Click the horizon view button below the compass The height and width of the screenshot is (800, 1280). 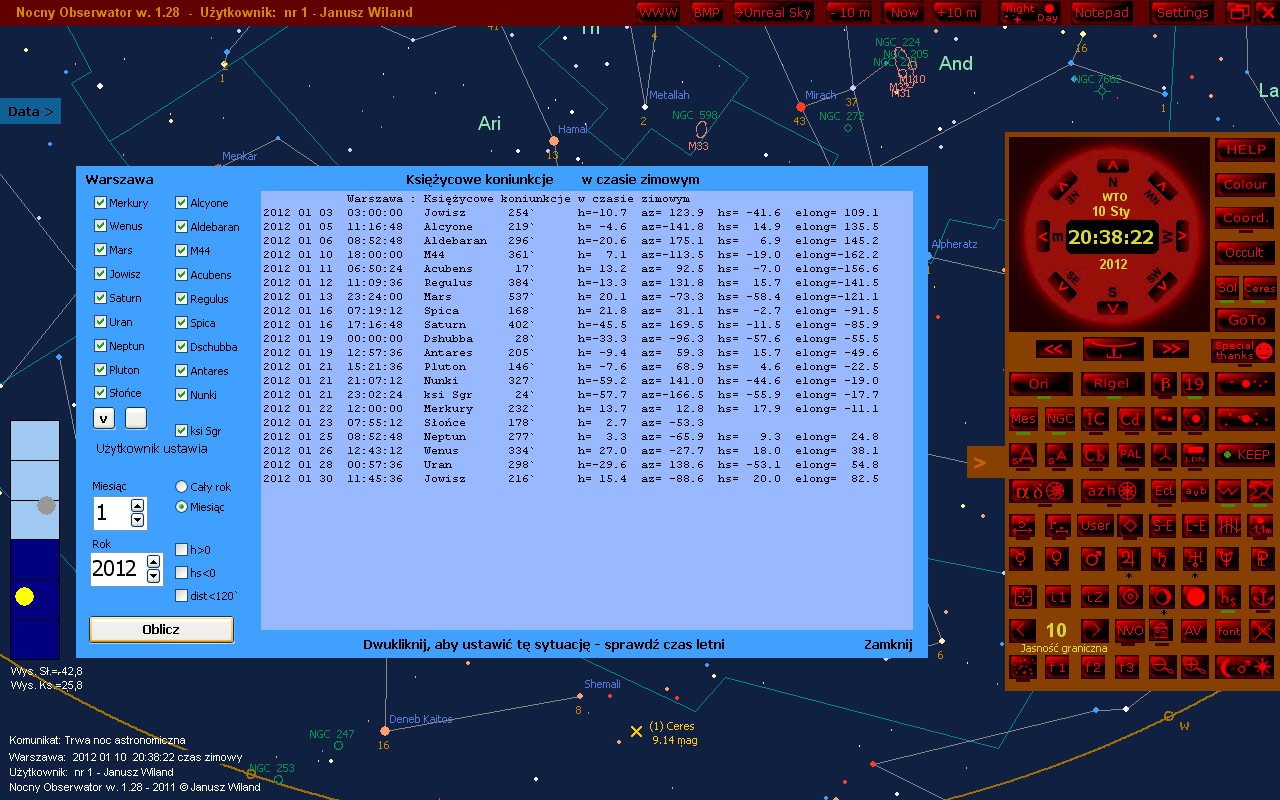coord(1112,349)
